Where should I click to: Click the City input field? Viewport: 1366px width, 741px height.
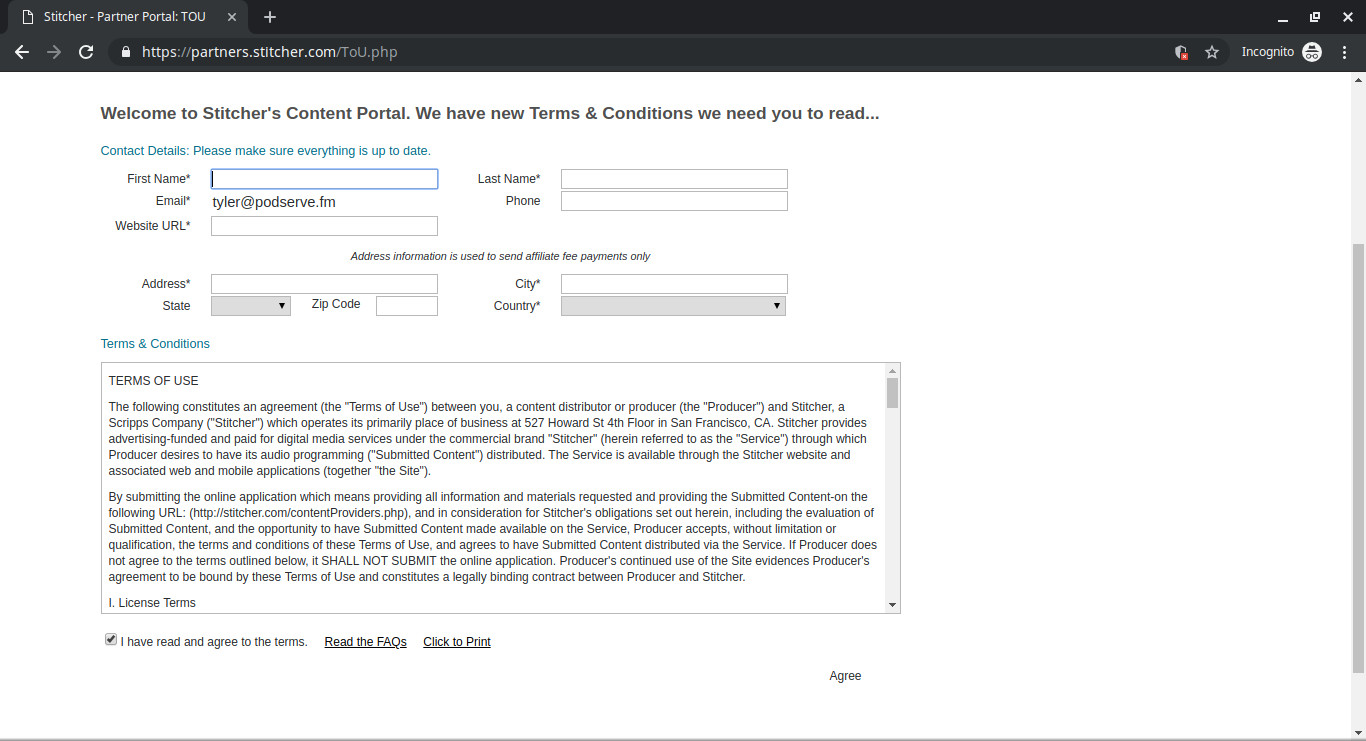click(674, 284)
